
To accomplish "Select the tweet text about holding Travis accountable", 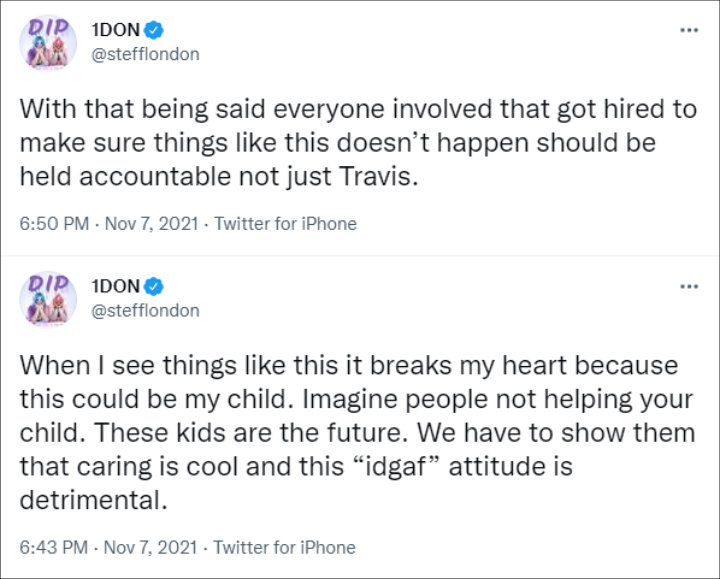I will (358, 143).
